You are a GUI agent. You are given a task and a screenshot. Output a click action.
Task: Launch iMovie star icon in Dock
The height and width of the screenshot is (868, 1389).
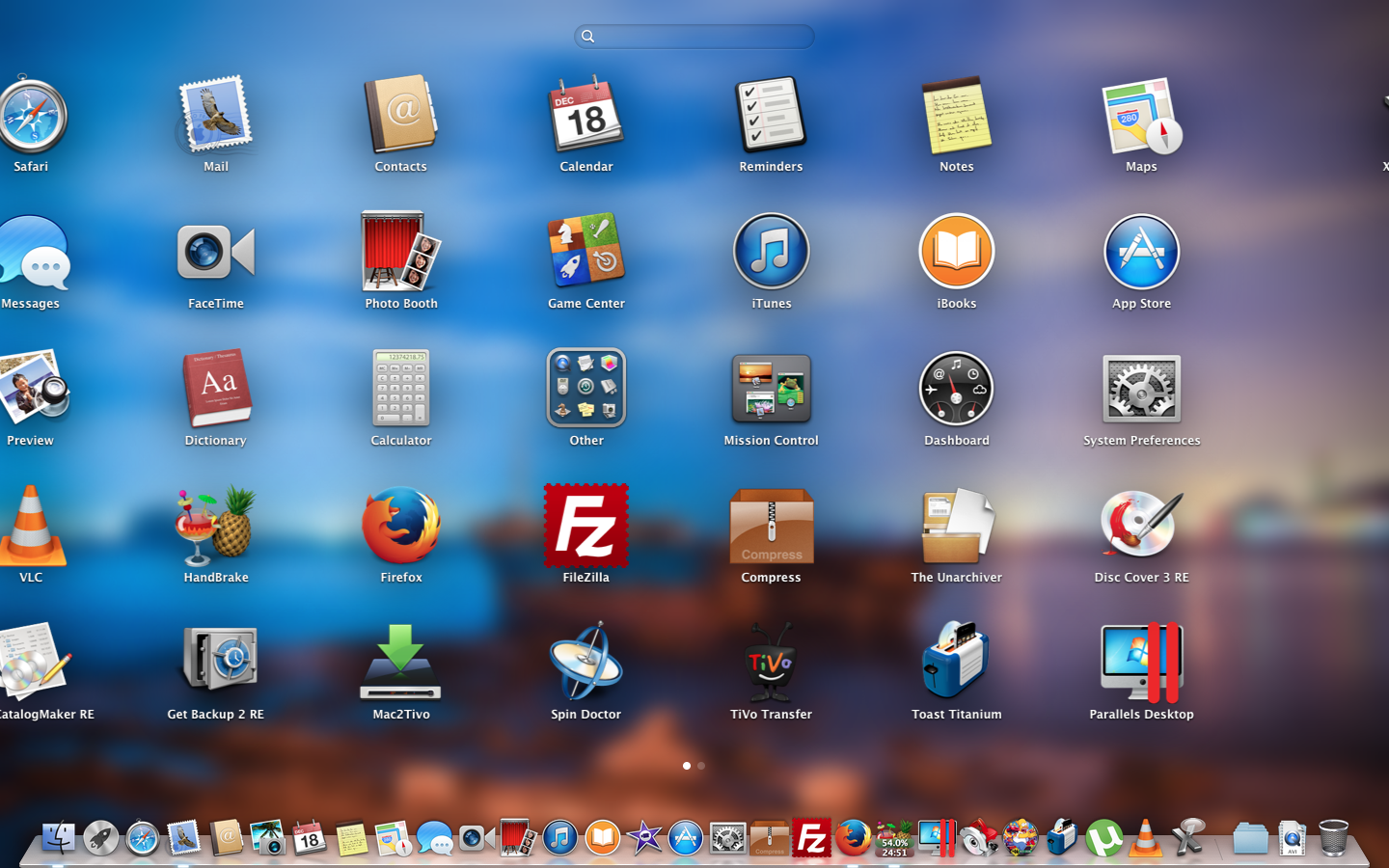tap(644, 838)
